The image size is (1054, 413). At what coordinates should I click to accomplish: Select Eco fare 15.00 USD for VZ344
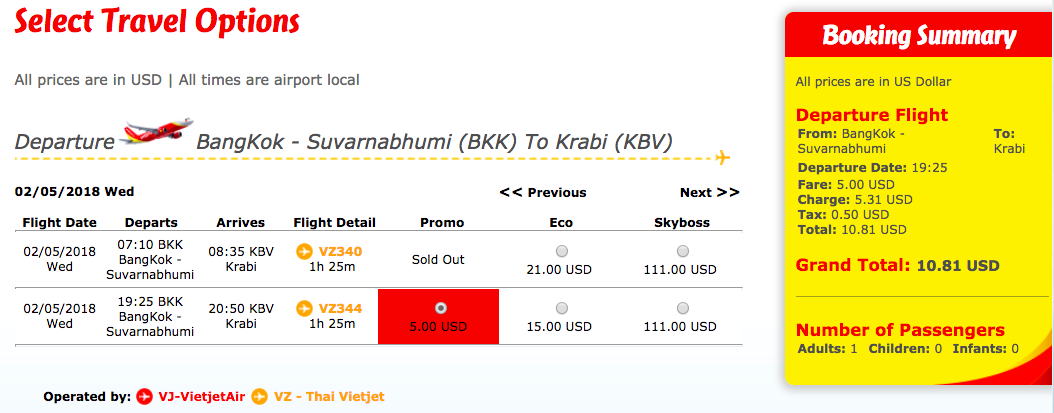point(562,308)
